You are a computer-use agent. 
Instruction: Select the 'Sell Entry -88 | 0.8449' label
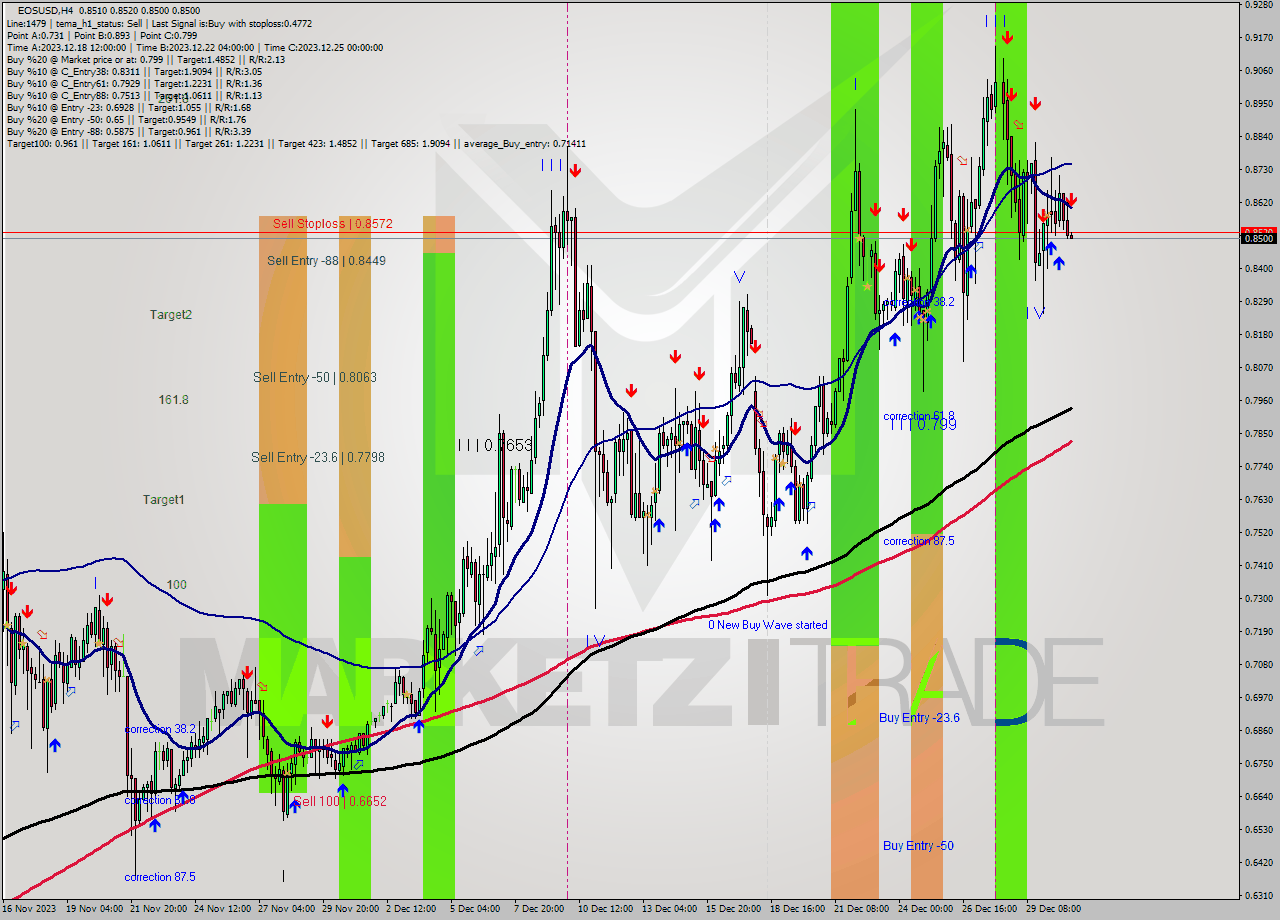click(326, 260)
